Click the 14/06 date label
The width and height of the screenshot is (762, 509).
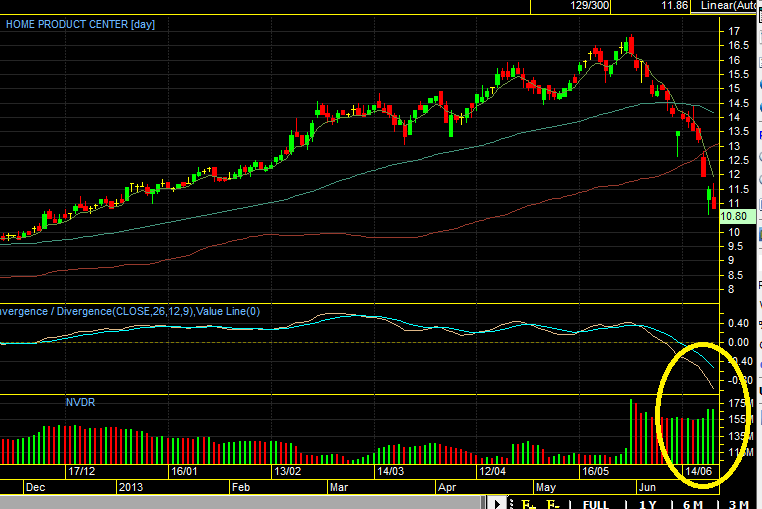(698, 471)
